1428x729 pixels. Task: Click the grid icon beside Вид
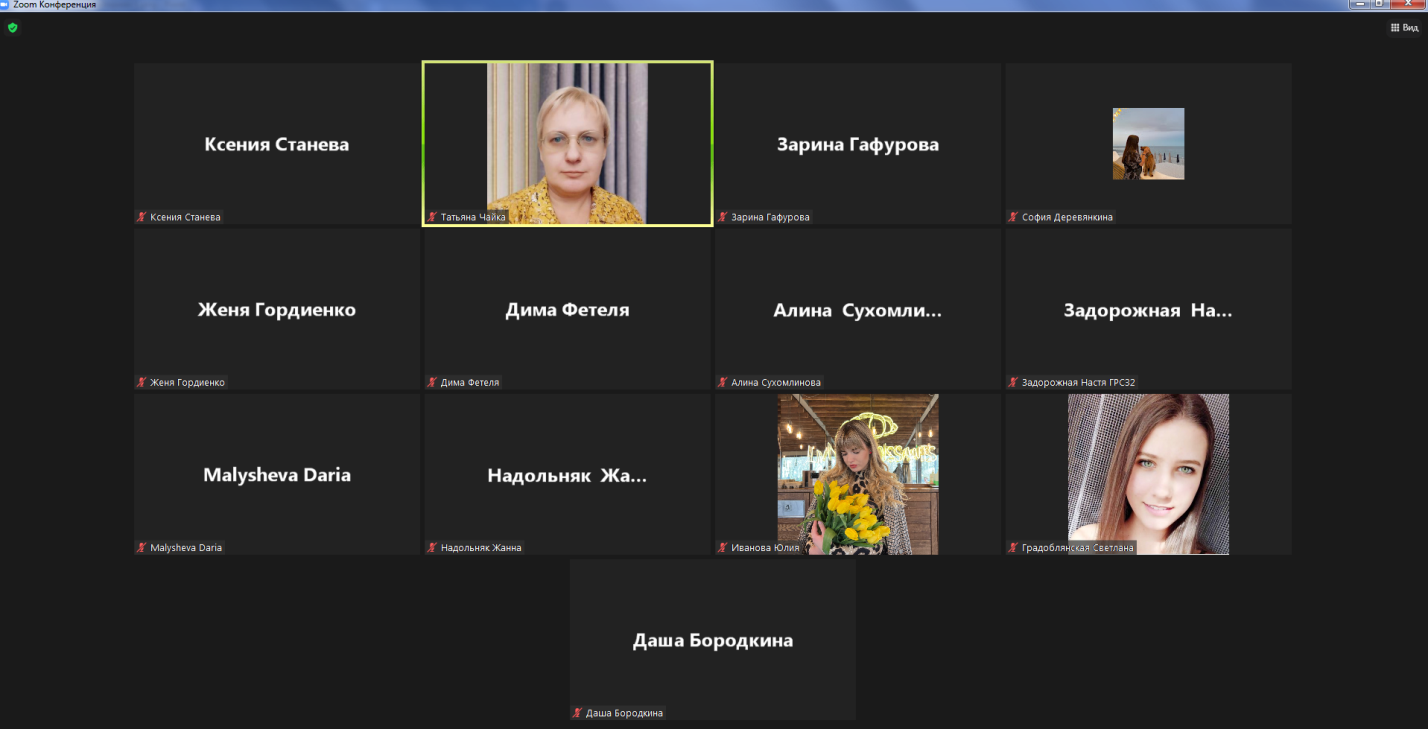tap(1395, 28)
